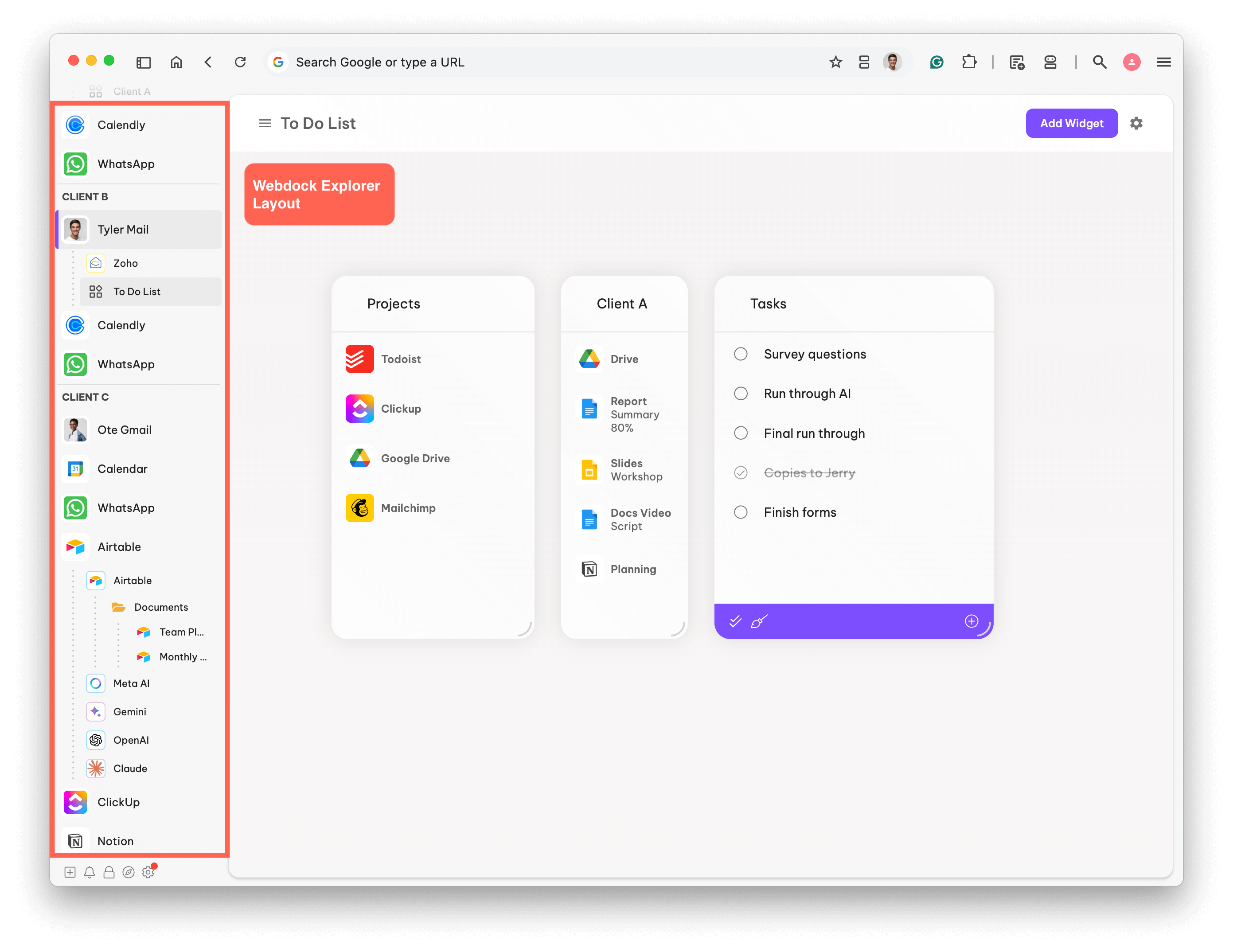The width and height of the screenshot is (1233, 952).
Task: Bookmark page with star icon
Action: coord(835,62)
